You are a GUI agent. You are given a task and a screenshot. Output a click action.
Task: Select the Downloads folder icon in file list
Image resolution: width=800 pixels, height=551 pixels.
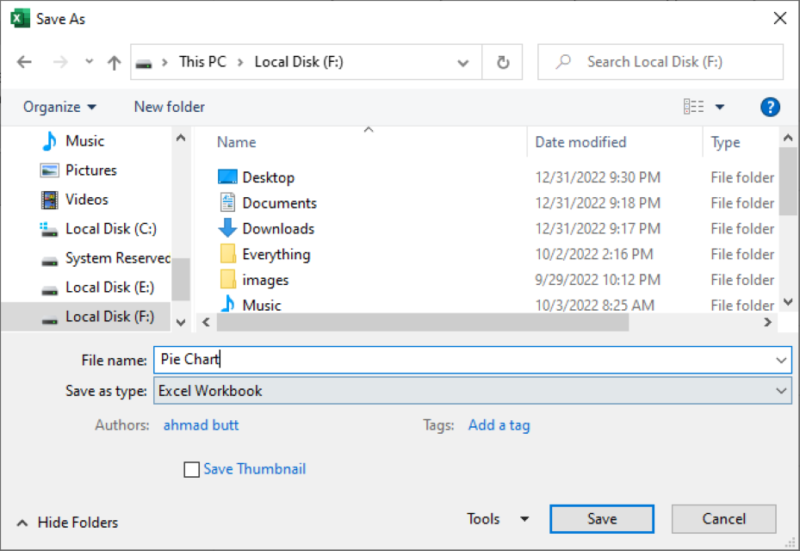228,229
